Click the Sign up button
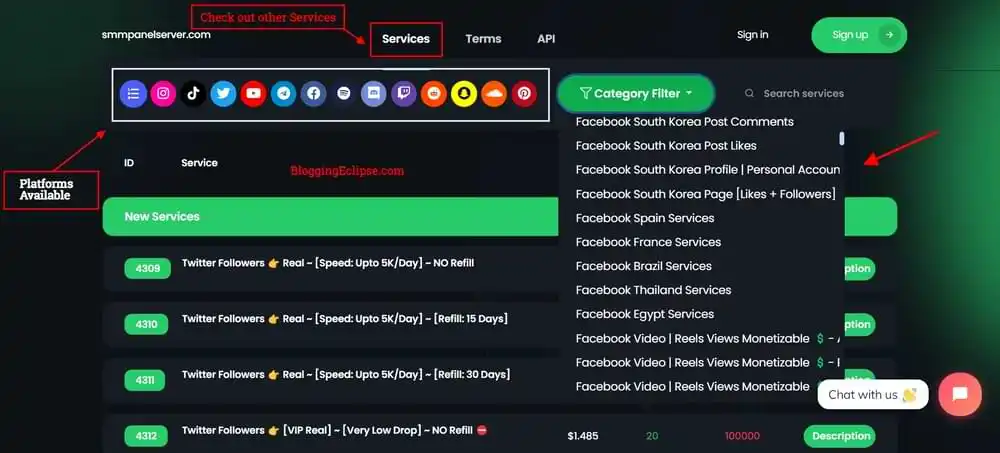1000x453 pixels. pyautogui.click(x=859, y=35)
